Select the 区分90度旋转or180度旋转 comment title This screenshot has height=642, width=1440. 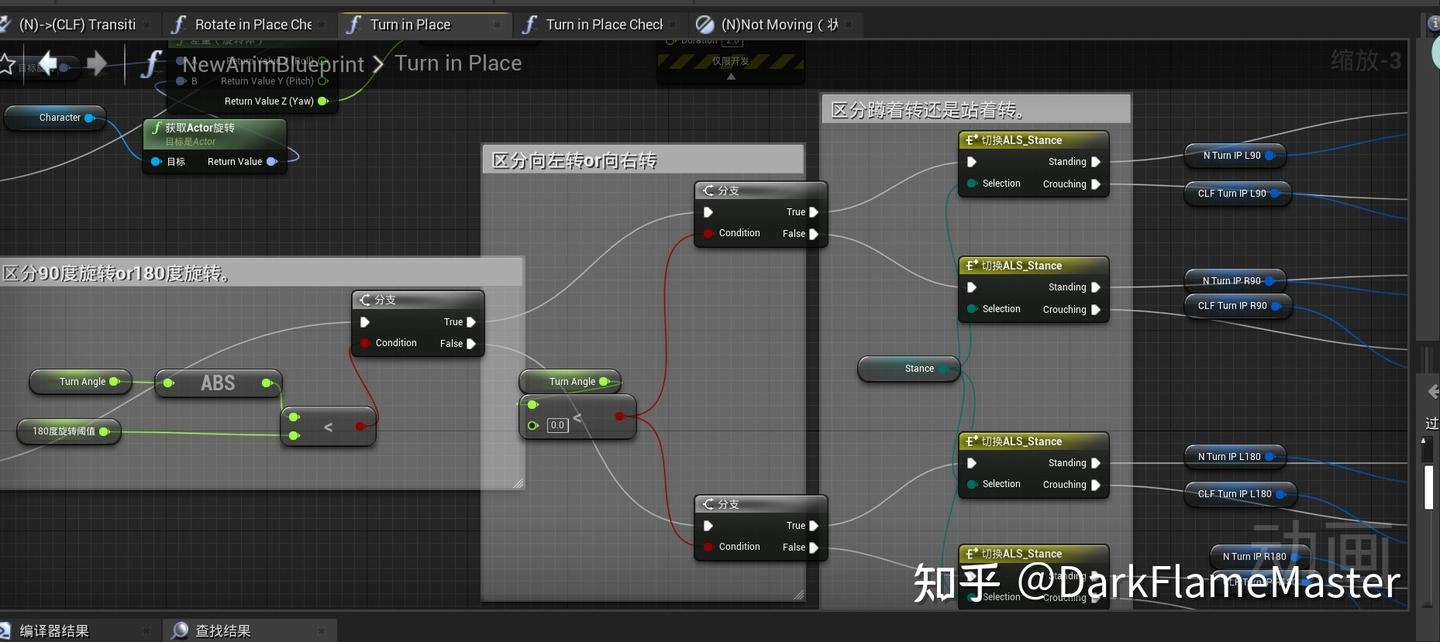[x=116, y=273]
